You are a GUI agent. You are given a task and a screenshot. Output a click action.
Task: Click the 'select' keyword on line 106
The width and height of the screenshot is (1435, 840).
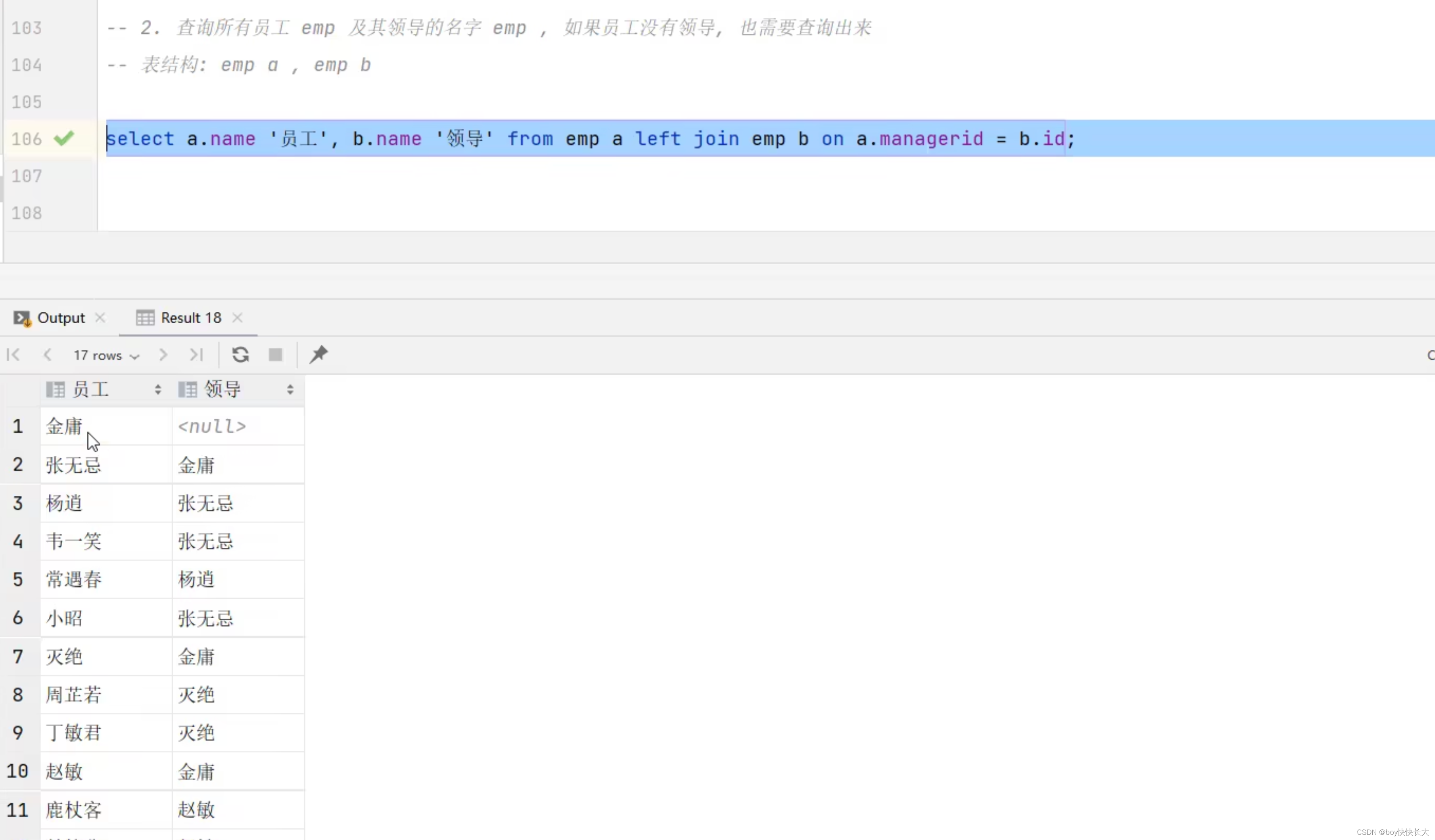coord(140,138)
